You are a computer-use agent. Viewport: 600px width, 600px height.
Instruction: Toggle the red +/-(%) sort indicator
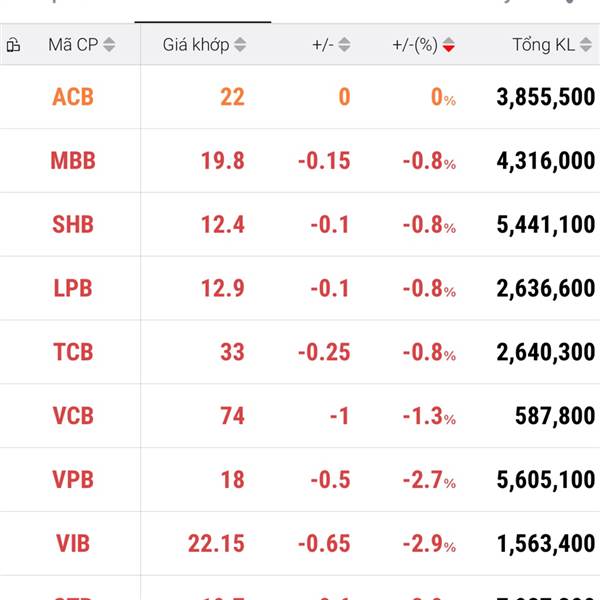[449, 45]
